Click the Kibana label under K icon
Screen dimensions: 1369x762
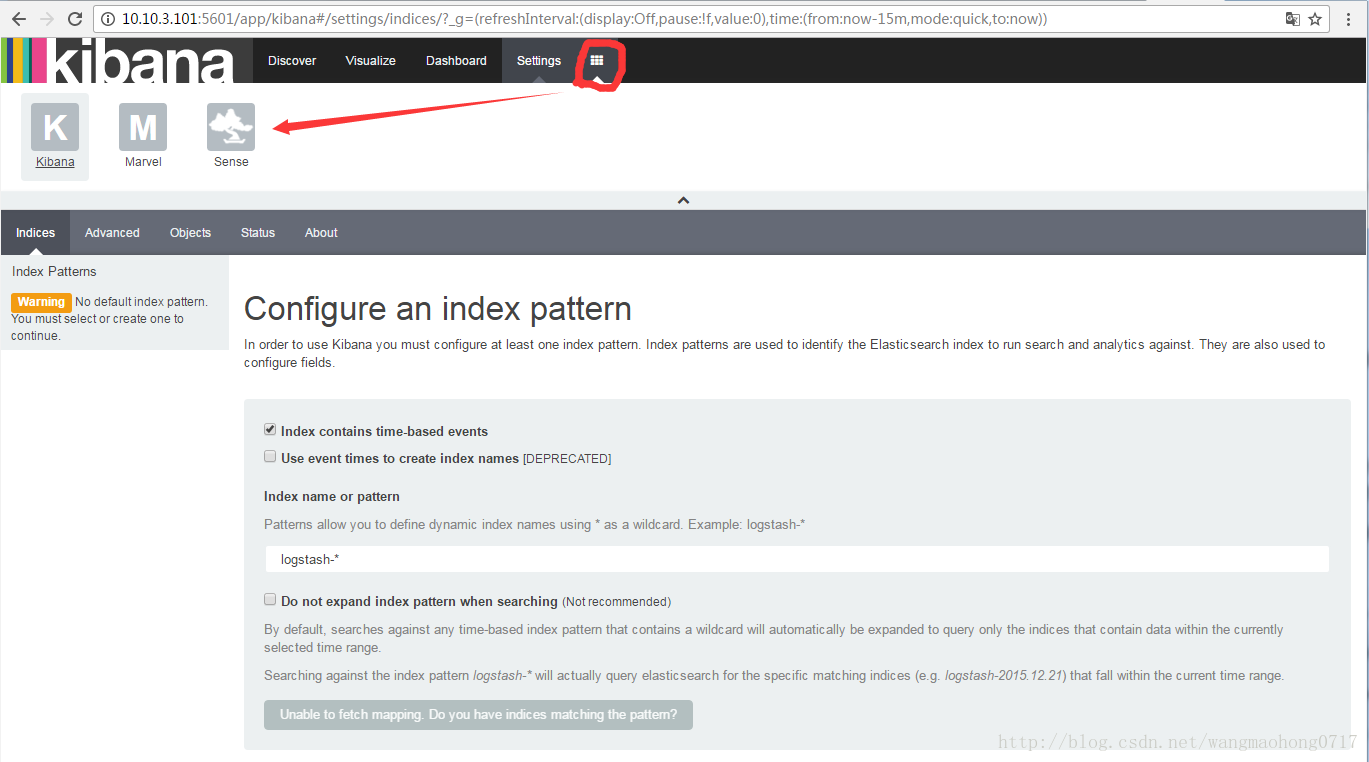(x=55, y=162)
